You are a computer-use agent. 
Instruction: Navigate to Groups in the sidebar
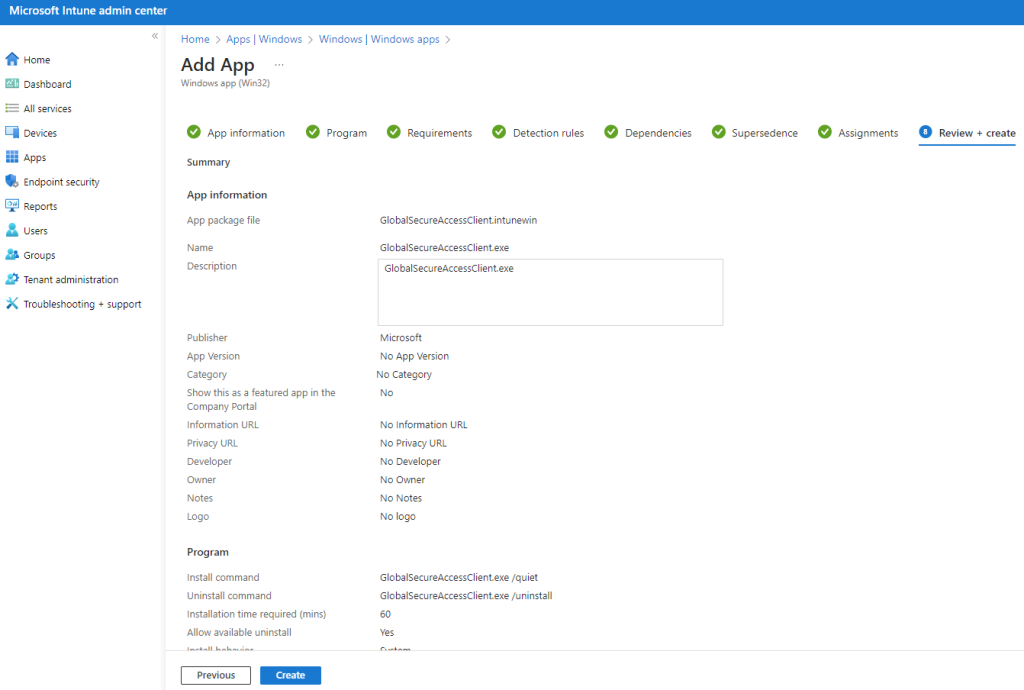point(39,255)
